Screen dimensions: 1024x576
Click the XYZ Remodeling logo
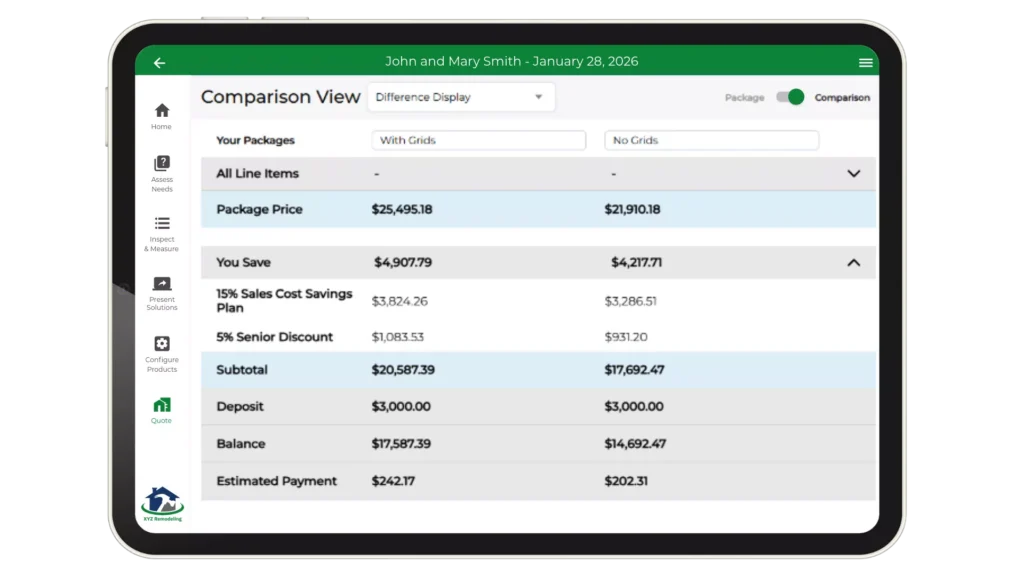point(162,503)
